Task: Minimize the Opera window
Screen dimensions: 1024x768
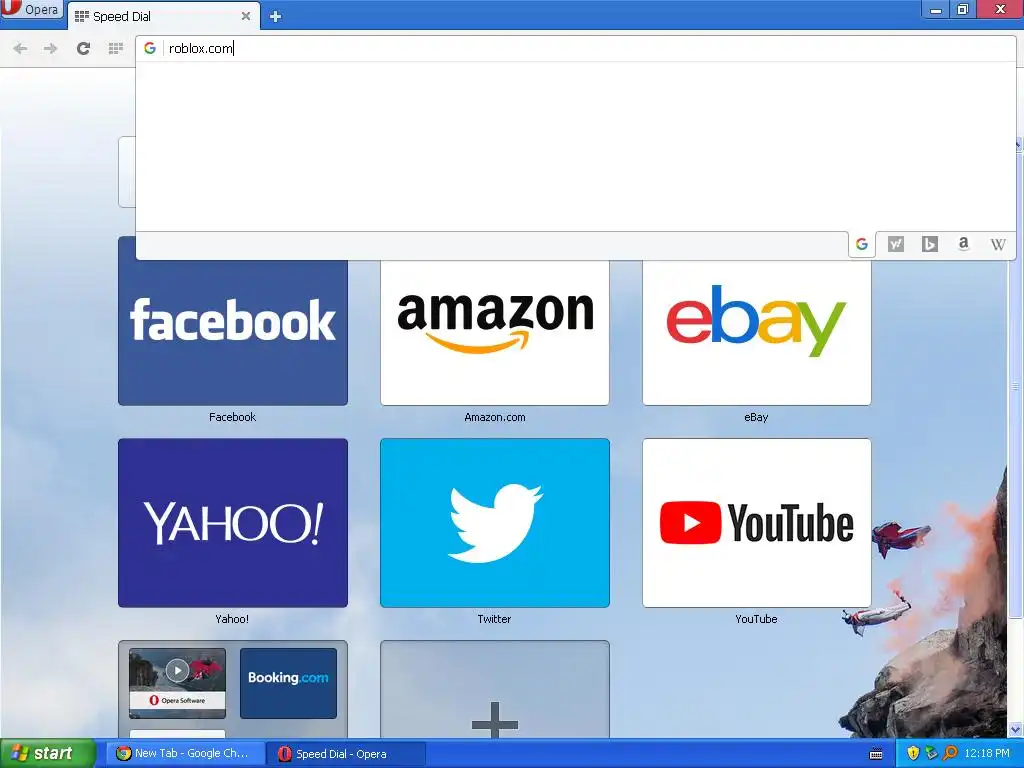Action: click(935, 10)
